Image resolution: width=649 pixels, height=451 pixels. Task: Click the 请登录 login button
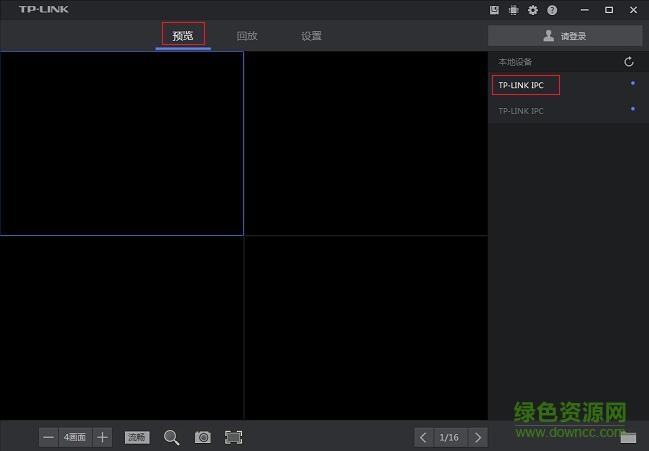564,36
